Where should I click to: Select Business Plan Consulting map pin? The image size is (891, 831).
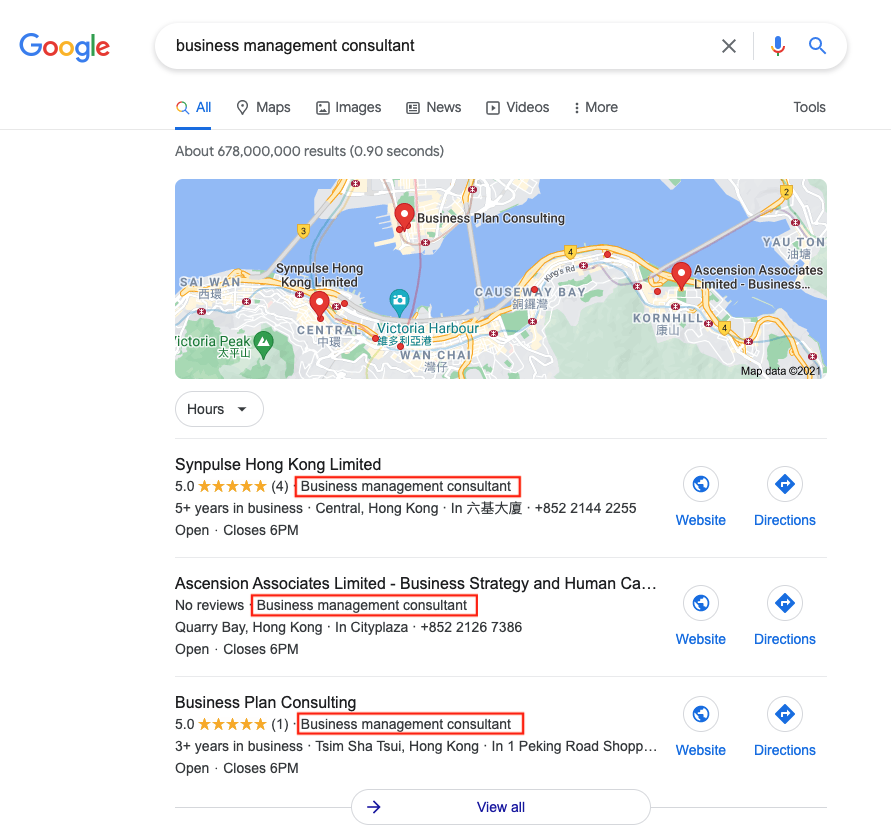[404, 216]
